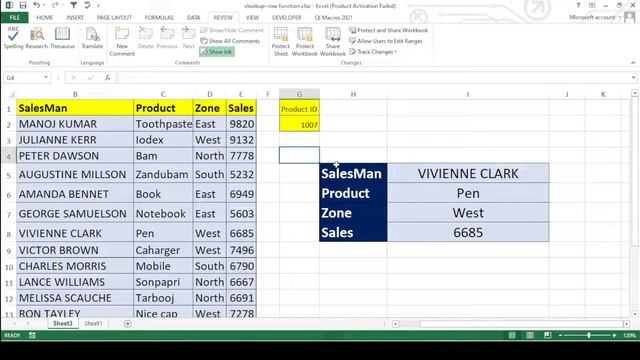
Task: Open the FILE tab
Action: 15,18
